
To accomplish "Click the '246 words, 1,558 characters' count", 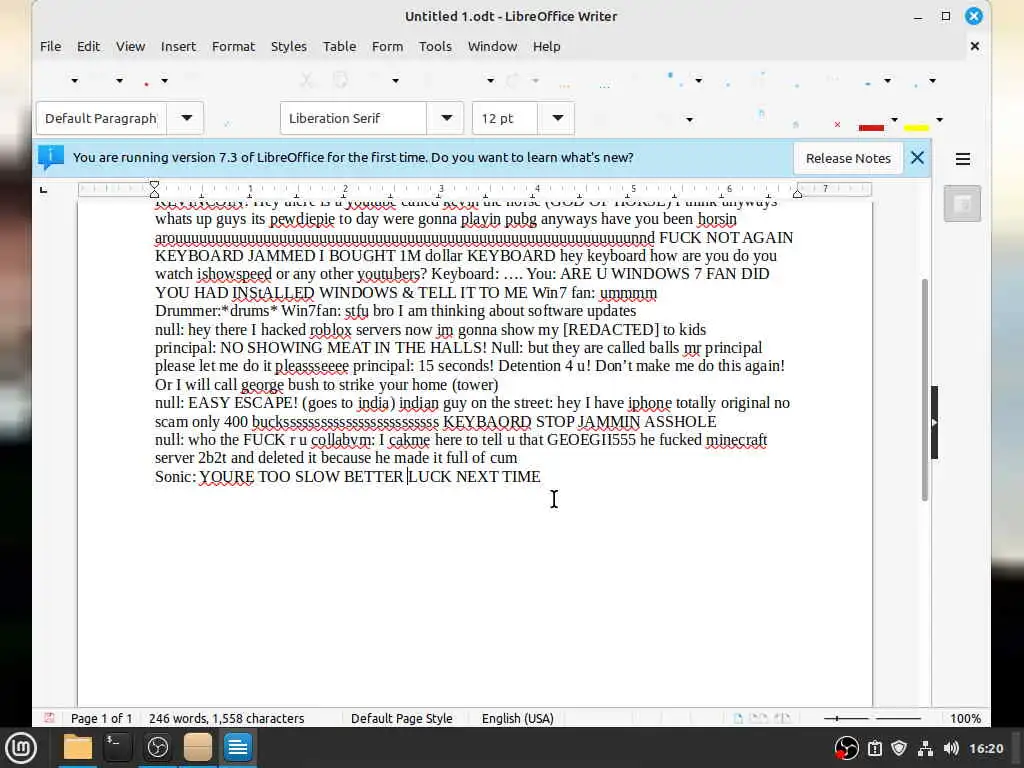I will pyautogui.click(x=227, y=718).
